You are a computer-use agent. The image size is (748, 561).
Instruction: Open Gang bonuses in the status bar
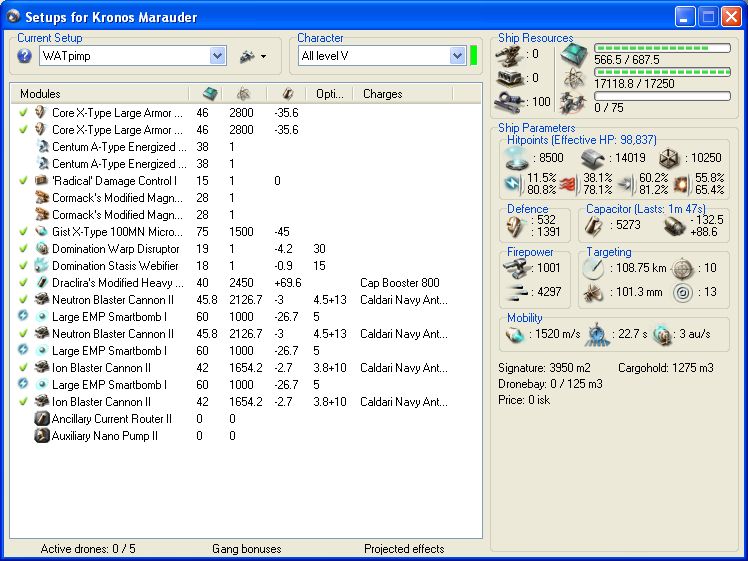[x=244, y=549]
